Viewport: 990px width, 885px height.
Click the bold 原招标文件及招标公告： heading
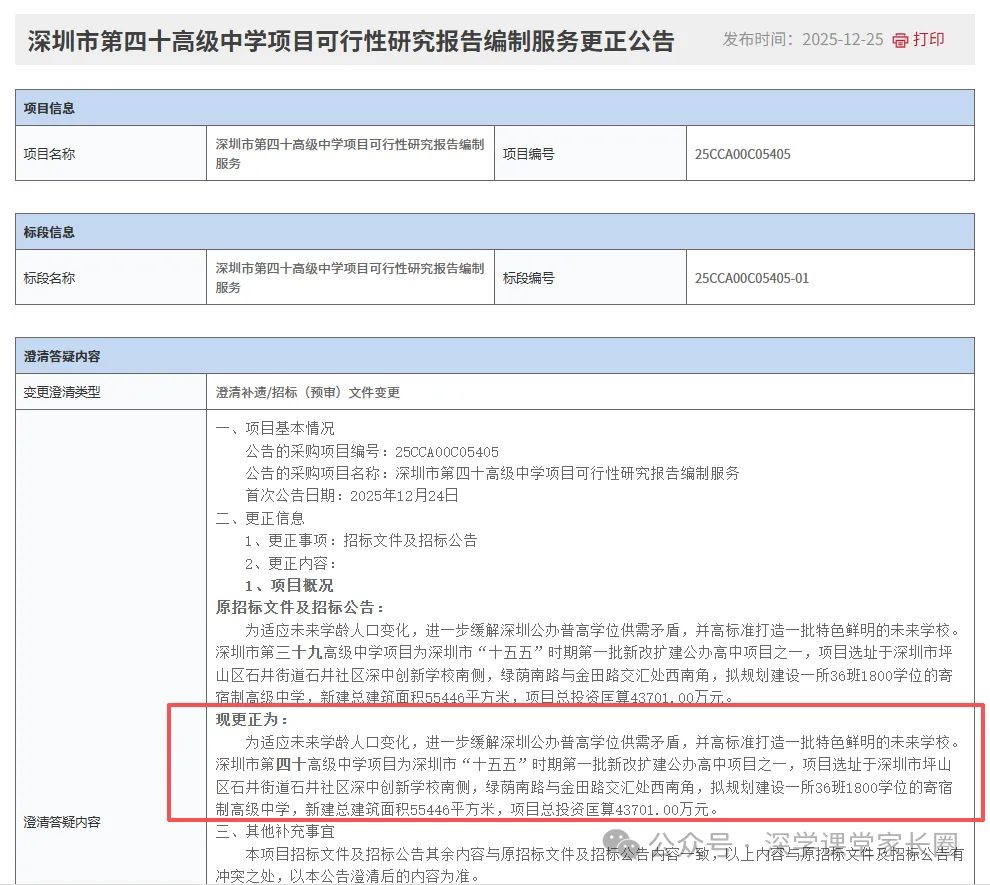coord(300,607)
